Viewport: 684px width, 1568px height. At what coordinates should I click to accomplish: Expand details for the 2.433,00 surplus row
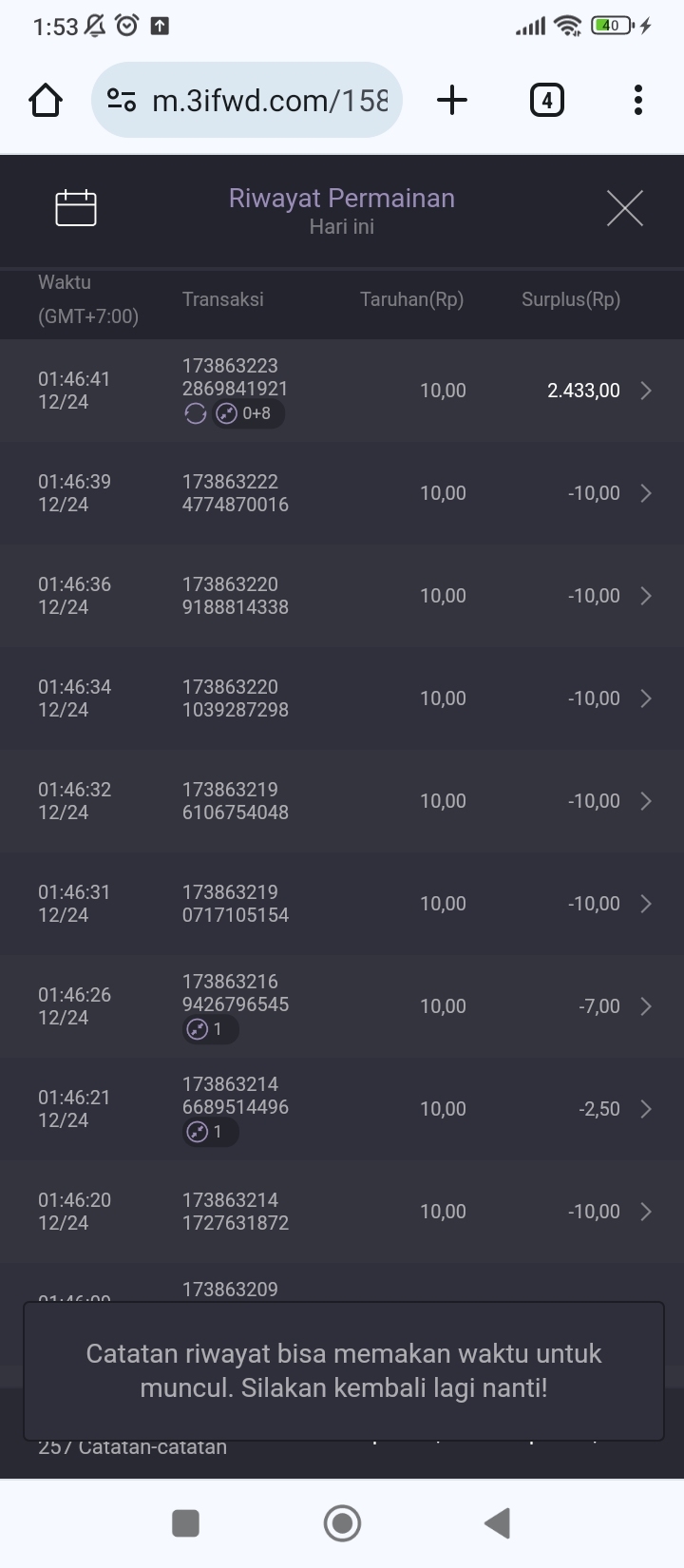click(x=646, y=391)
